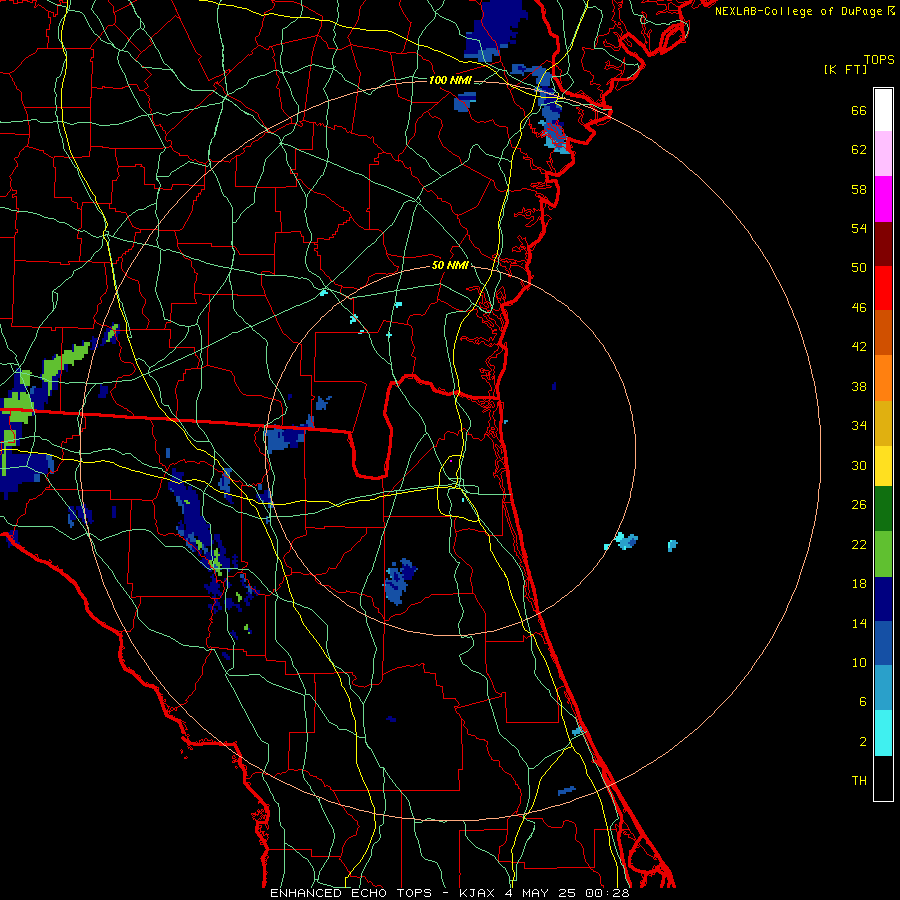Click the legend value "42"
The image size is (900, 900).
(859, 347)
